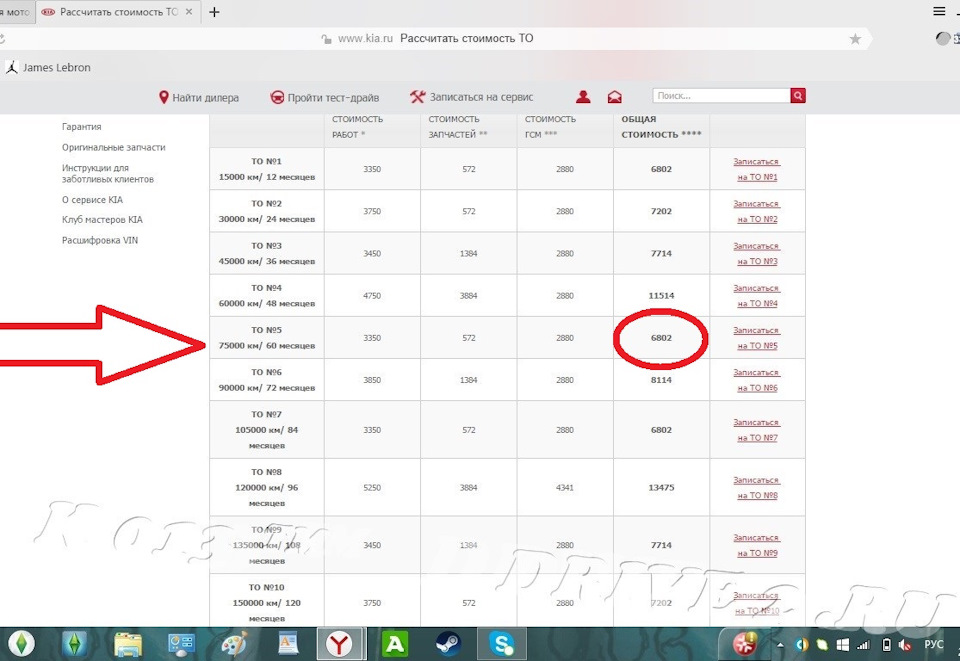
Task: Click the ОБЩАЯ СТОИМОСТЬ column header
Action: tap(661, 127)
